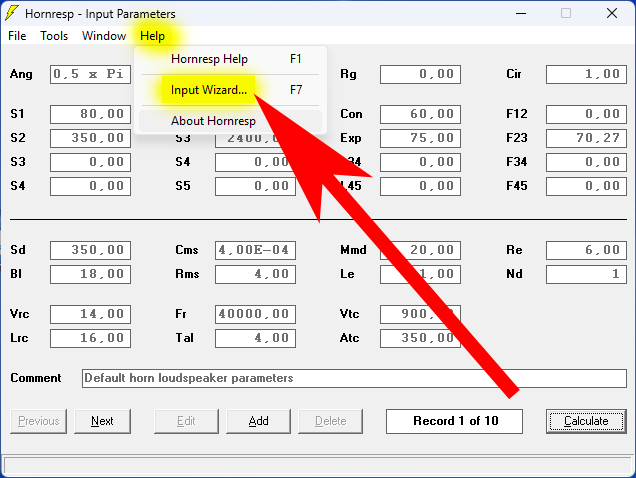Click the Previous record button

39,421
